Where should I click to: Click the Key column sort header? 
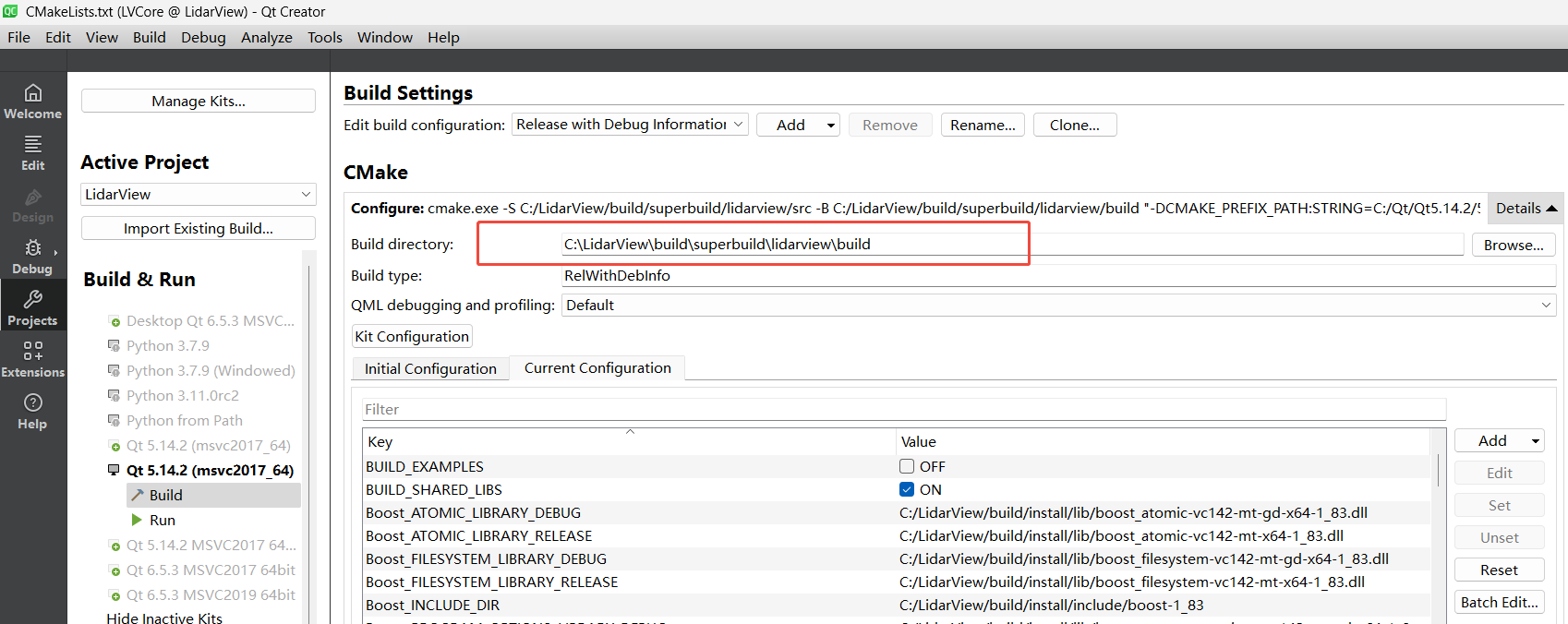629,441
